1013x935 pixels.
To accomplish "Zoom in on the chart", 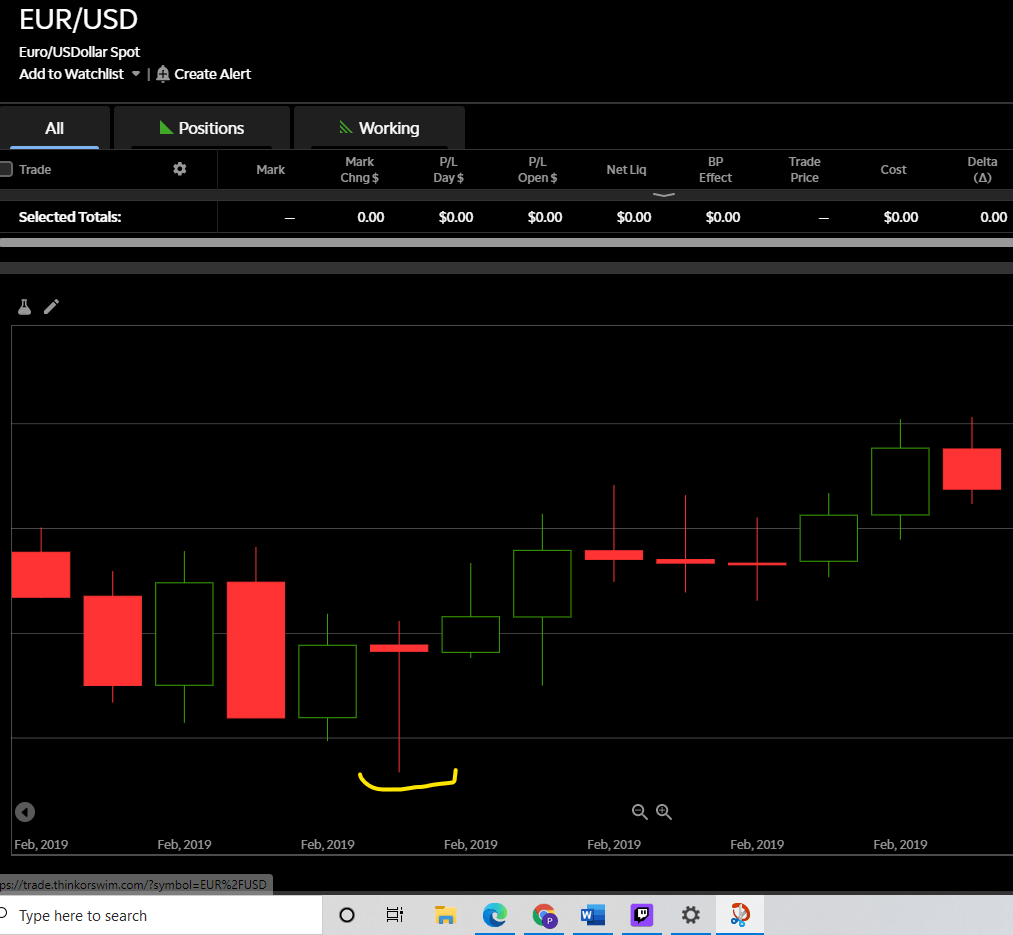I will pos(664,812).
